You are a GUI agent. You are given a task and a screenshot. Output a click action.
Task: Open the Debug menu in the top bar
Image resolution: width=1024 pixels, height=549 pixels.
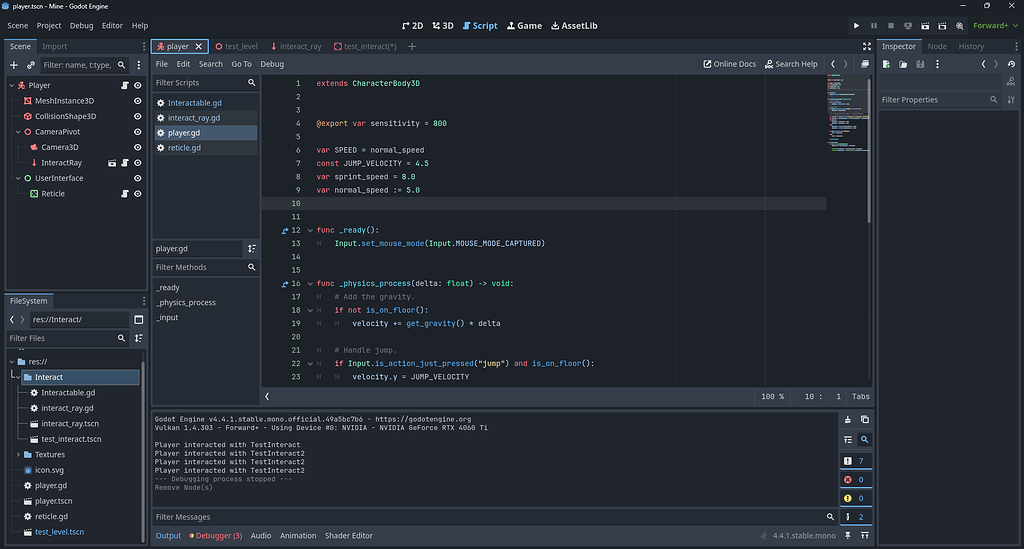(x=82, y=25)
